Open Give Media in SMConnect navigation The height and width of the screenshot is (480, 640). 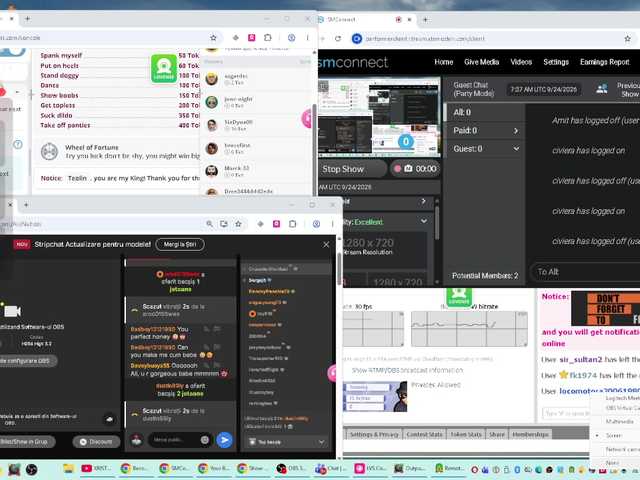click(481, 62)
